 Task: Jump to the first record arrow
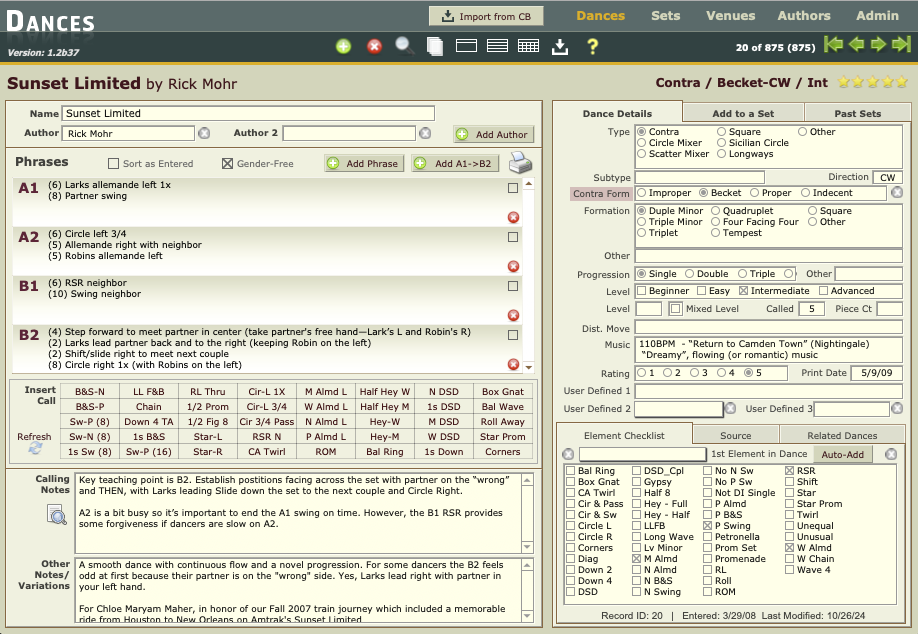832,45
